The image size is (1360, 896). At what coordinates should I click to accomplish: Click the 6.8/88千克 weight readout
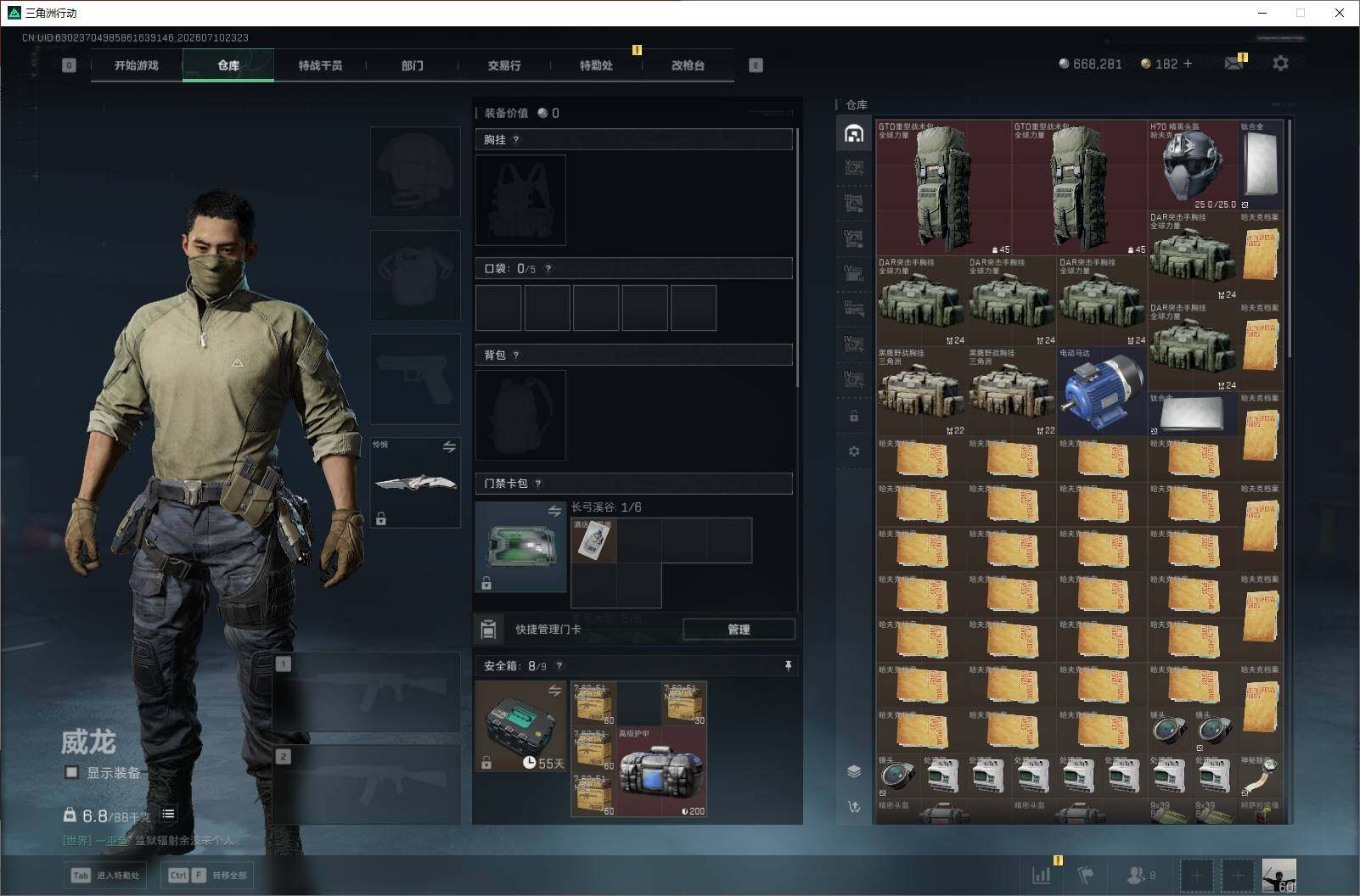tap(115, 815)
